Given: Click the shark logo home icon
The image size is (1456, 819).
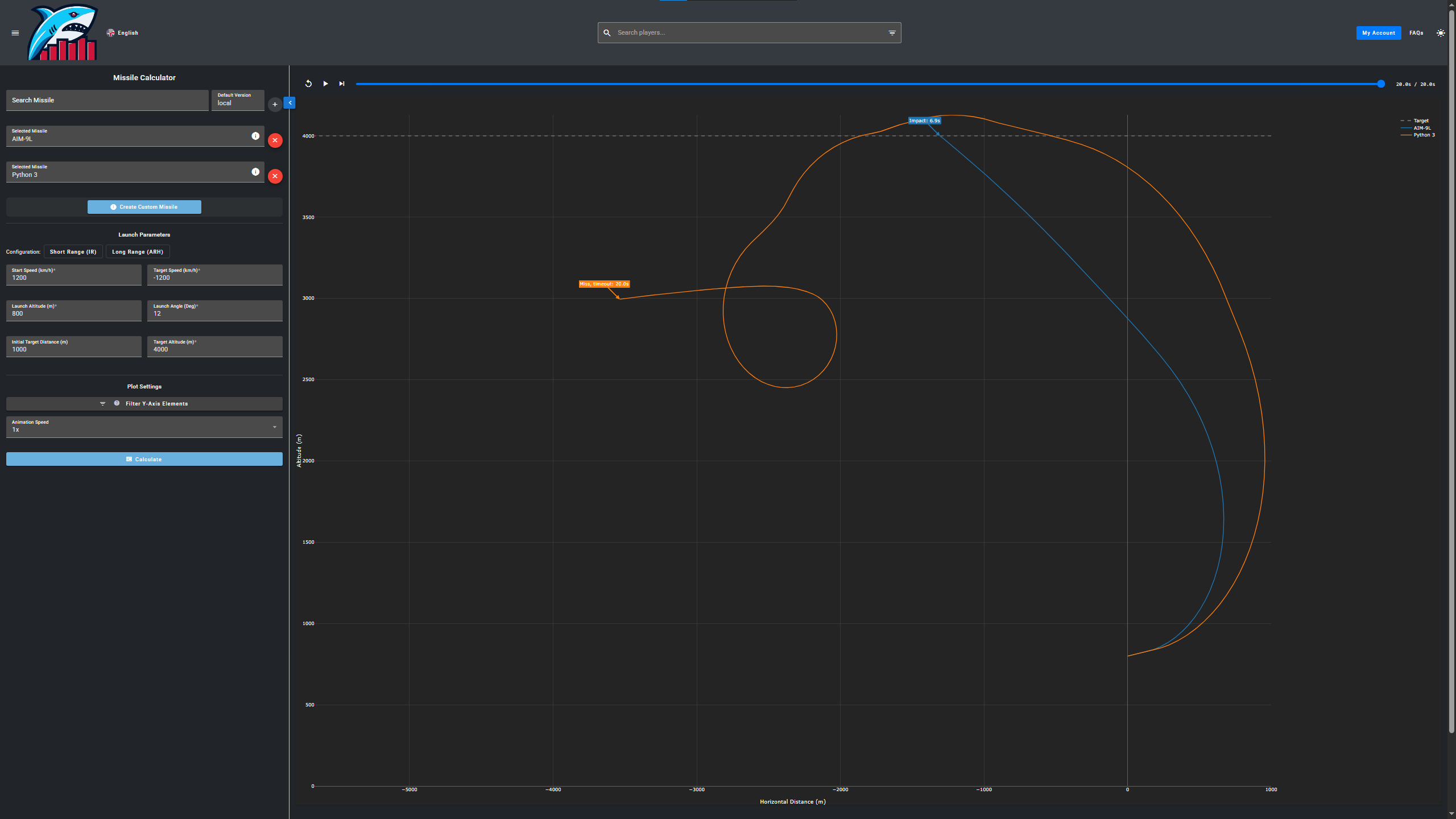Looking at the screenshot, I should pos(63,33).
